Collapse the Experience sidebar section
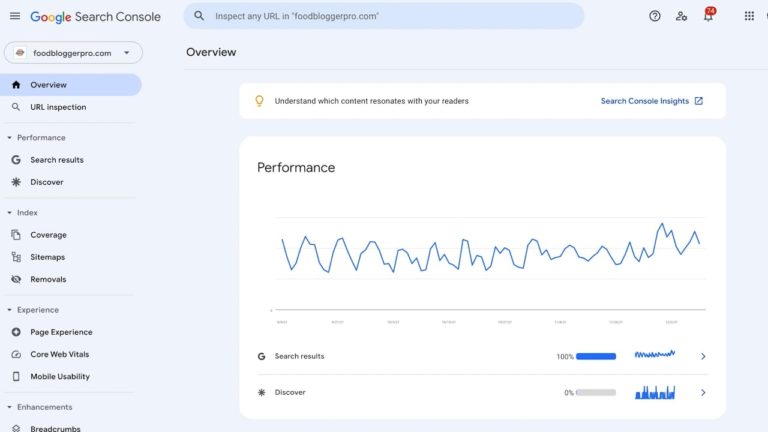Screen dimensions: 768x432 9,310
